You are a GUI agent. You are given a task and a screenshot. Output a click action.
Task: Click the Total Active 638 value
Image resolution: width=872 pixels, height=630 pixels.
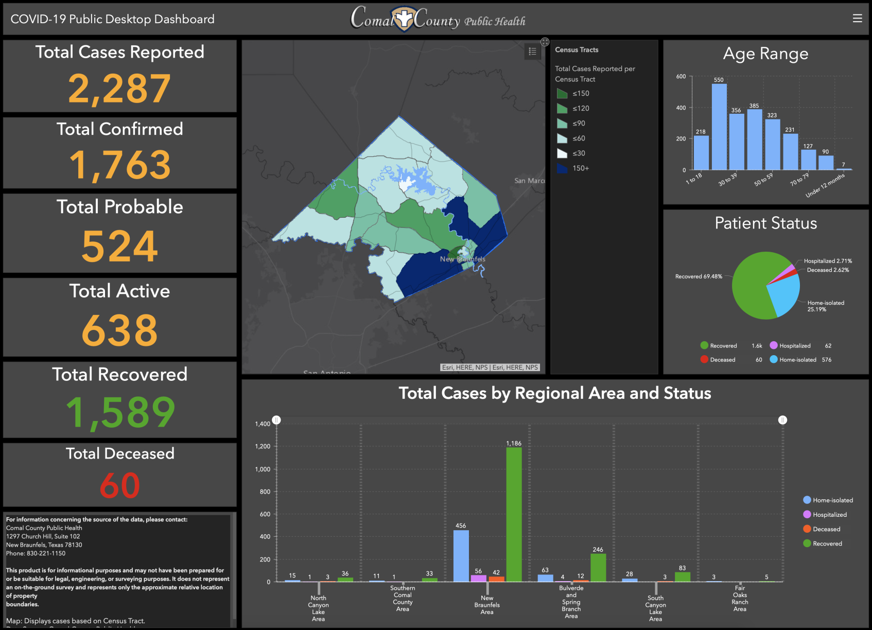point(120,330)
